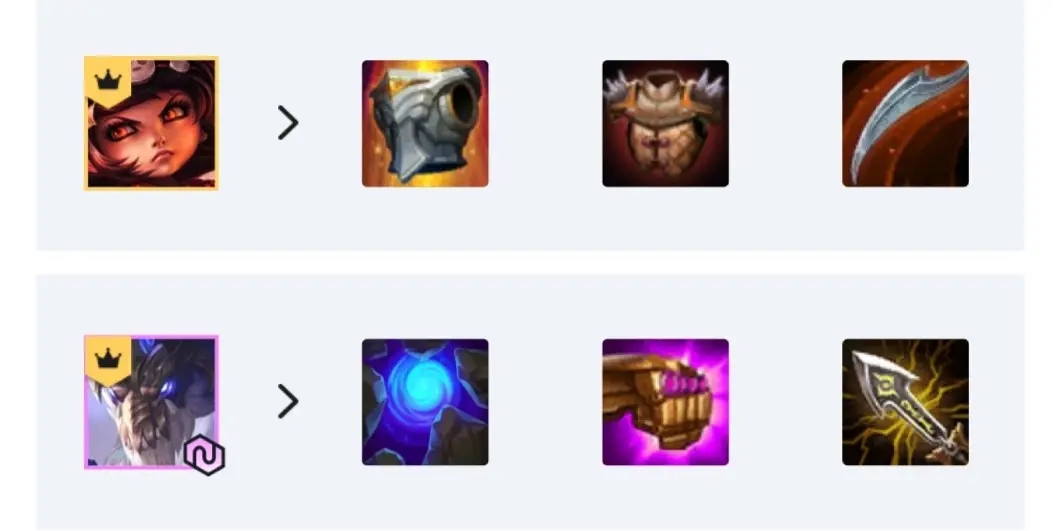Select the blue swirling orb item
This screenshot has height=531, width=1059.
[x=425, y=402]
